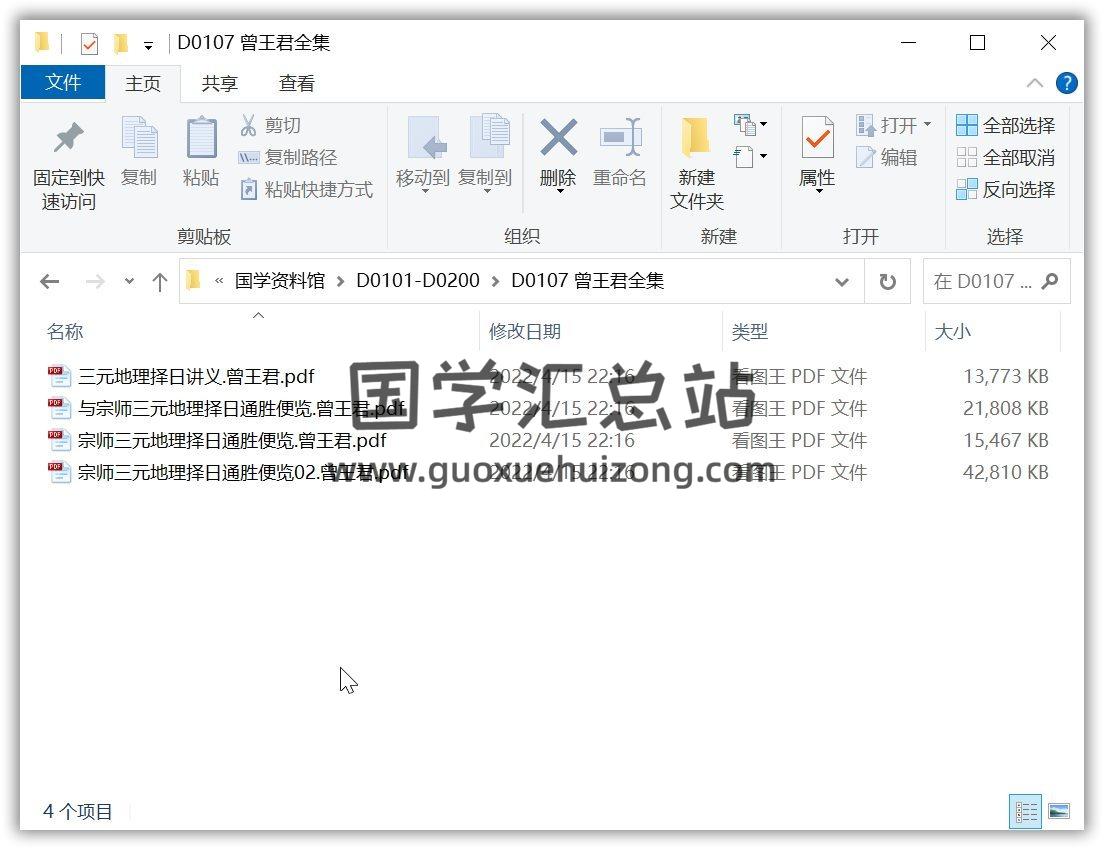
Task: Switch to large thumbnails view
Action: [x=1058, y=811]
